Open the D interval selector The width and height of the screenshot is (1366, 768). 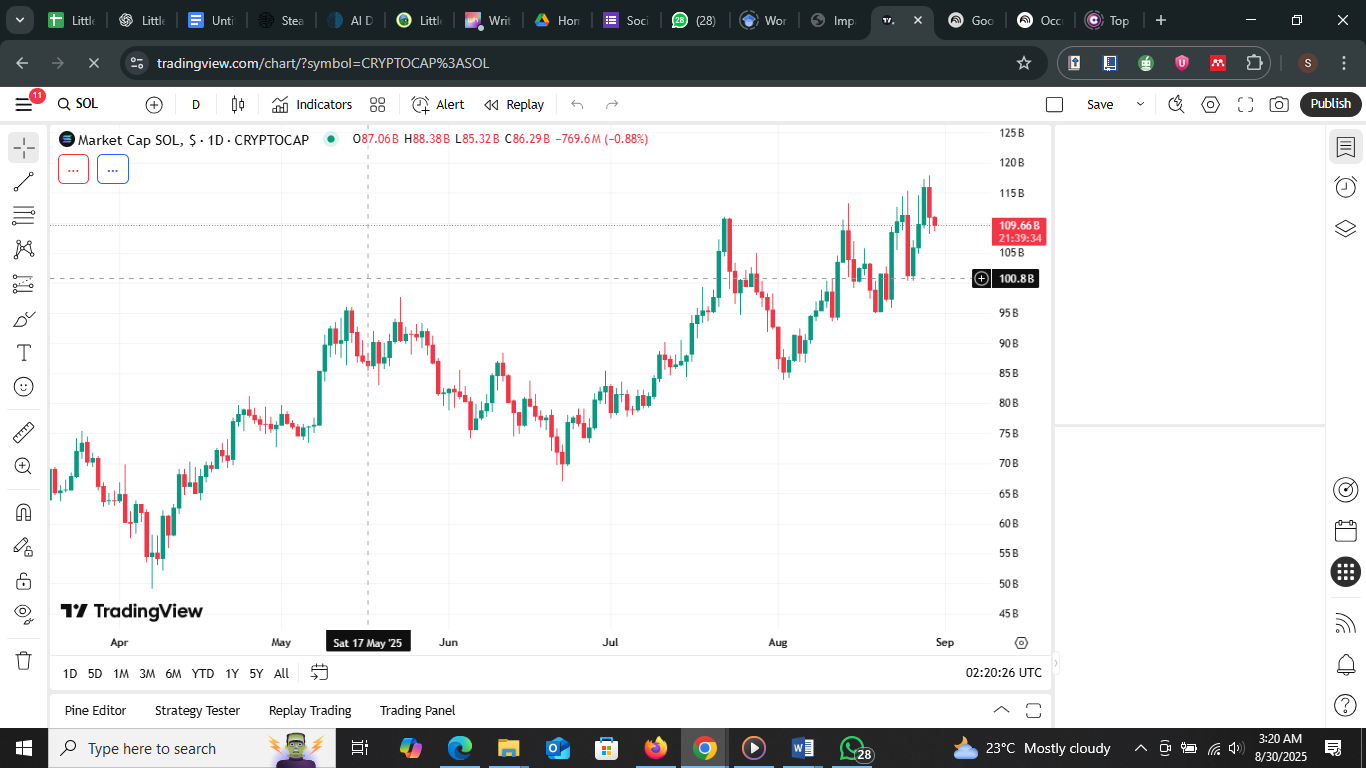pyautogui.click(x=196, y=104)
